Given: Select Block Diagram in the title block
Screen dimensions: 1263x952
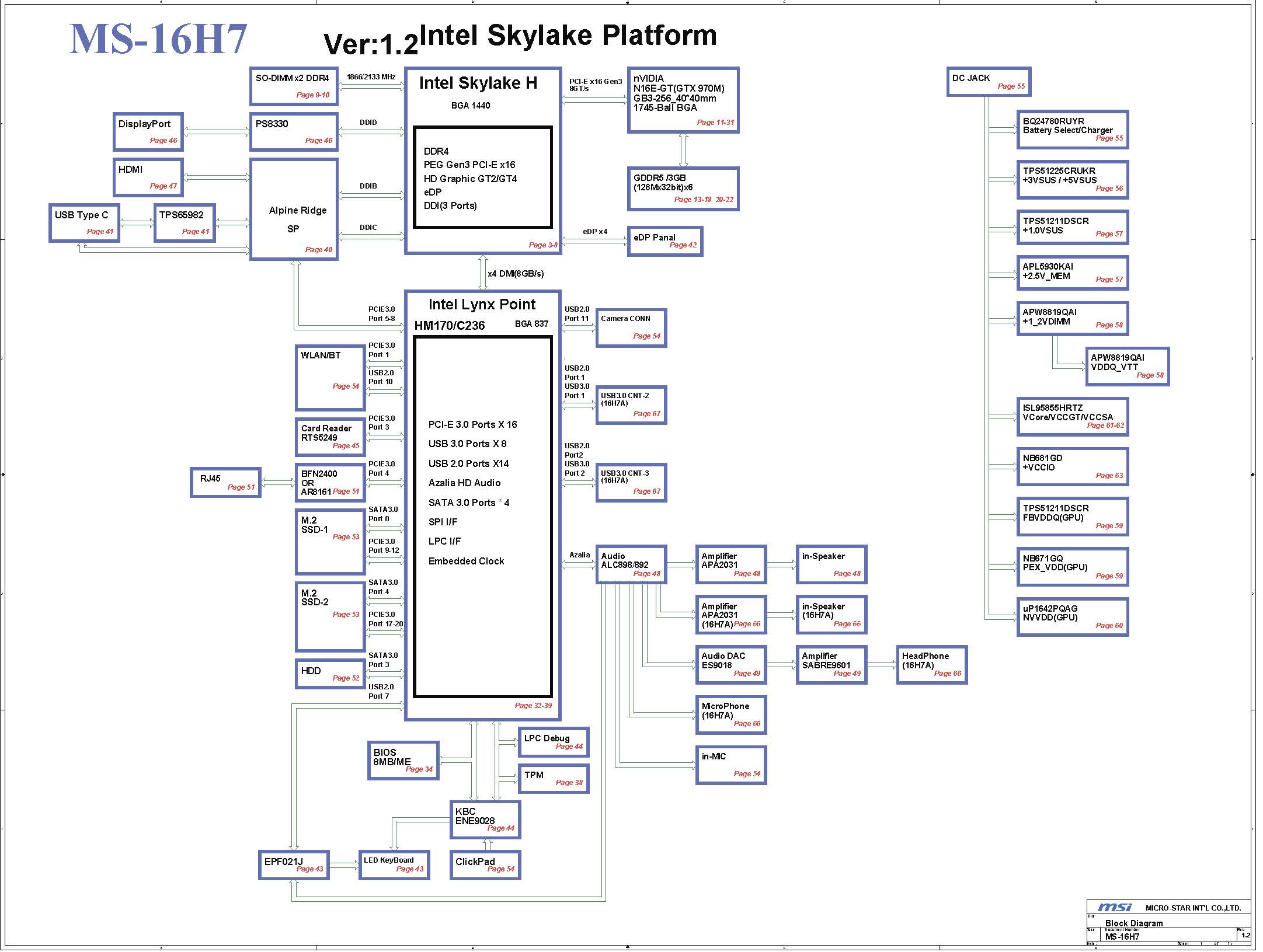Looking at the screenshot, I should (x=1134, y=923).
